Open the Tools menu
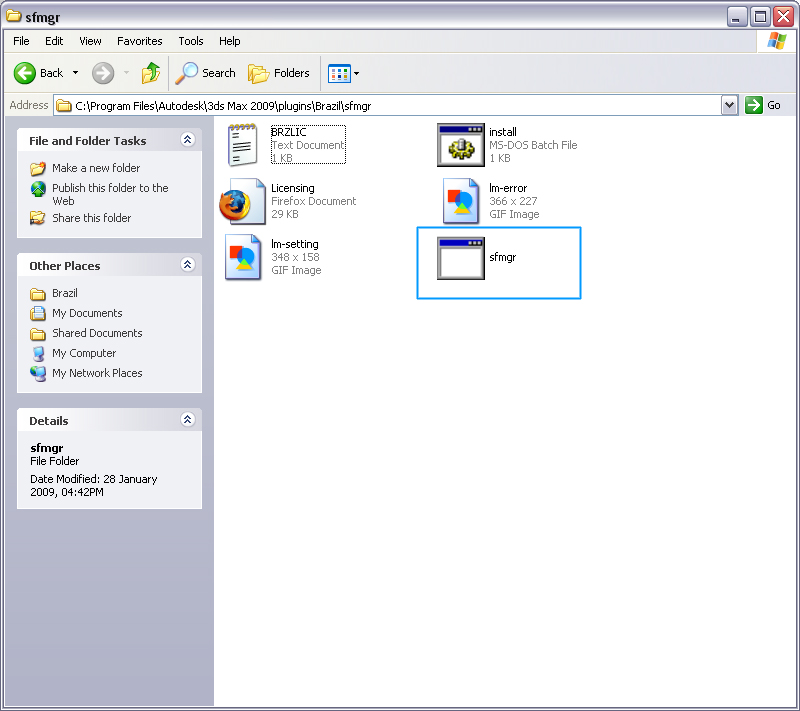The image size is (800, 711). [x=191, y=41]
